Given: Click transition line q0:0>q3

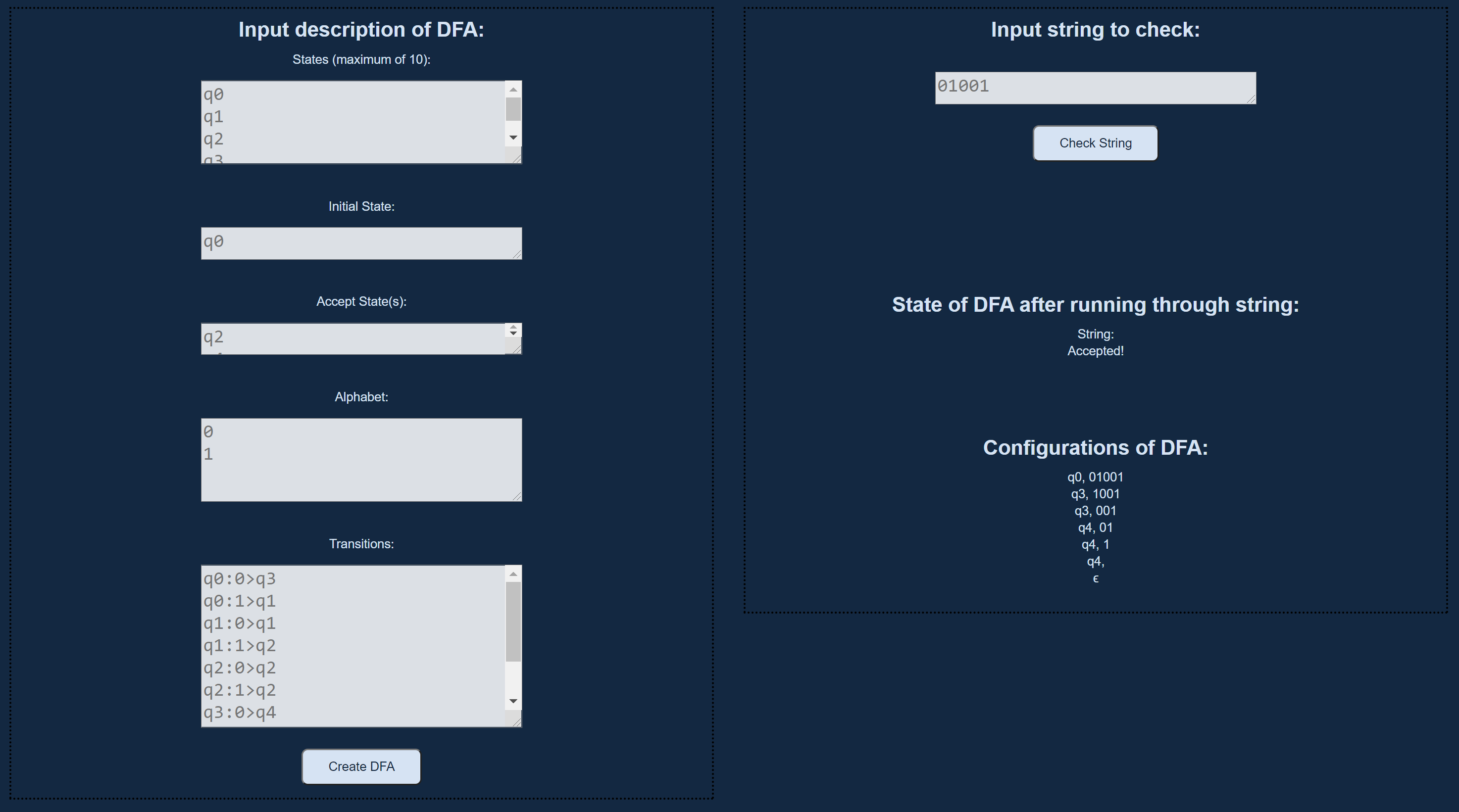Looking at the screenshot, I should click(x=240, y=579).
